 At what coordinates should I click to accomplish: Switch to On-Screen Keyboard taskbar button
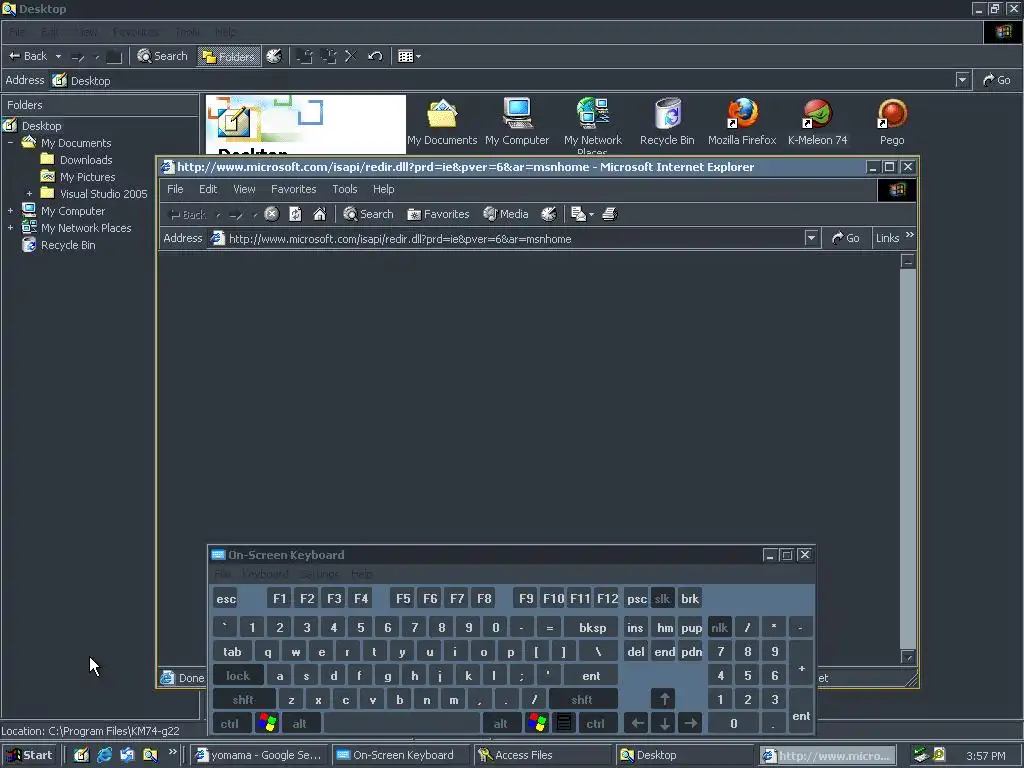coord(401,755)
